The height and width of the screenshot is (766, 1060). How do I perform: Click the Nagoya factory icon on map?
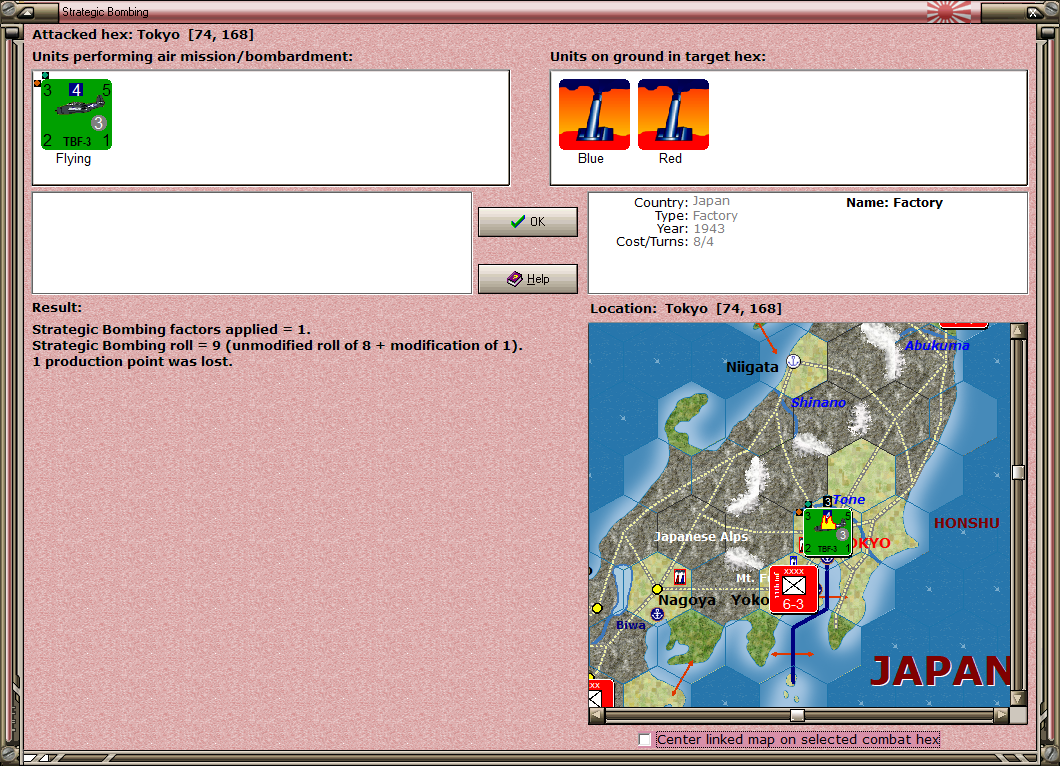point(679,577)
